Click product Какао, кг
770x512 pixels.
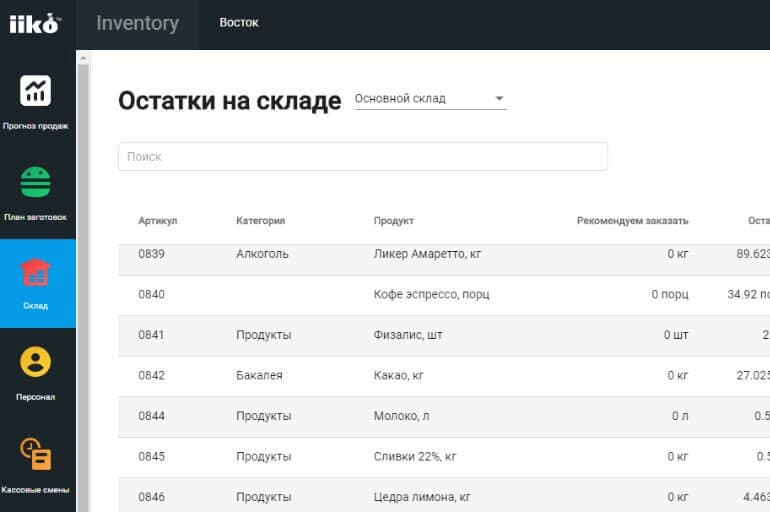tap(398, 375)
